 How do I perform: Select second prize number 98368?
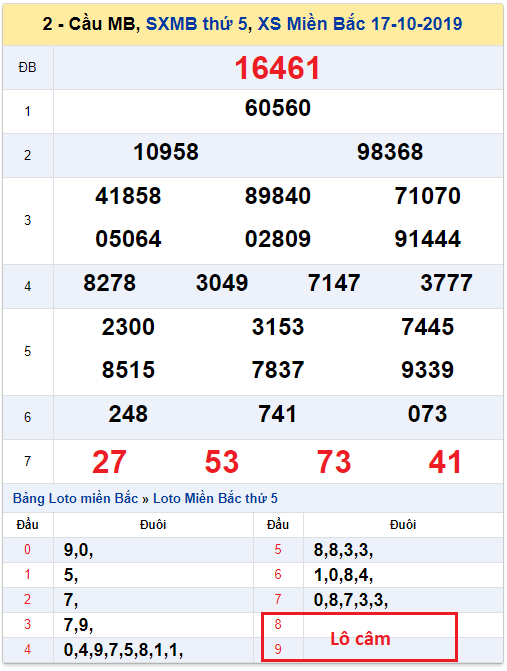tap(390, 152)
